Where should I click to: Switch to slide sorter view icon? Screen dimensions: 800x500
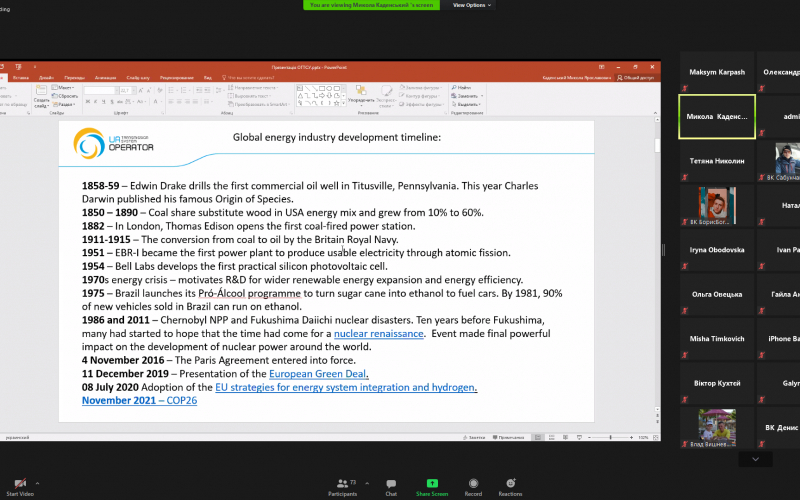coord(552,437)
